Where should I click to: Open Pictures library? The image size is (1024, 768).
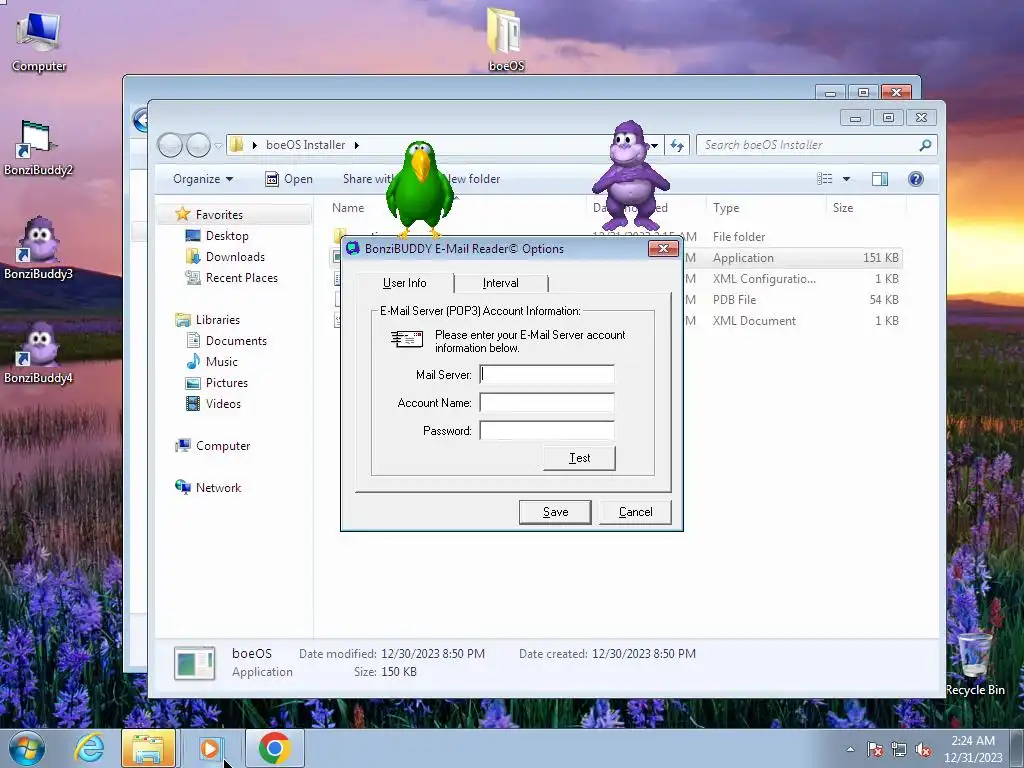tap(227, 382)
